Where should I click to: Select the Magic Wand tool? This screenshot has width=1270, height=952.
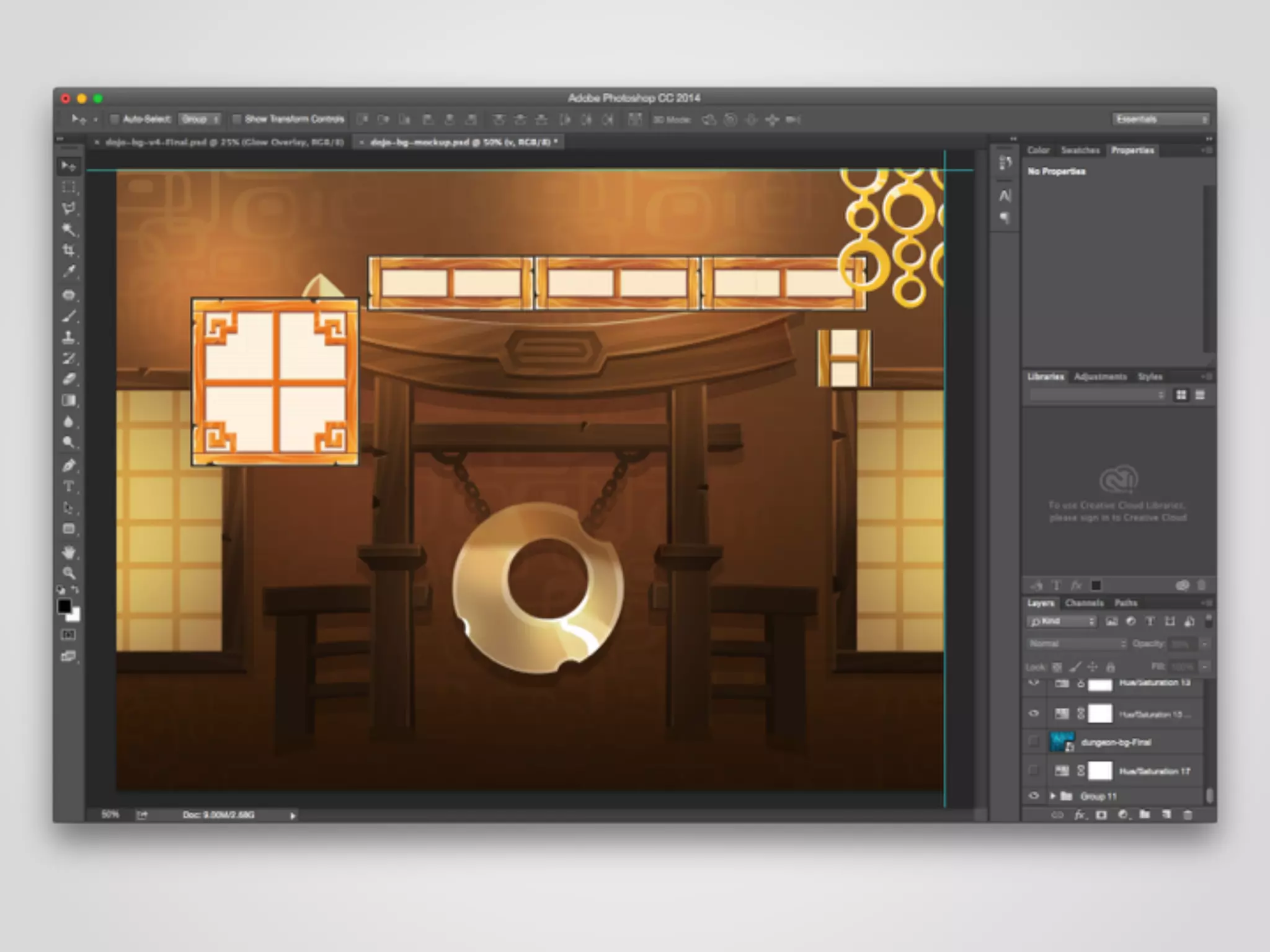69,229
